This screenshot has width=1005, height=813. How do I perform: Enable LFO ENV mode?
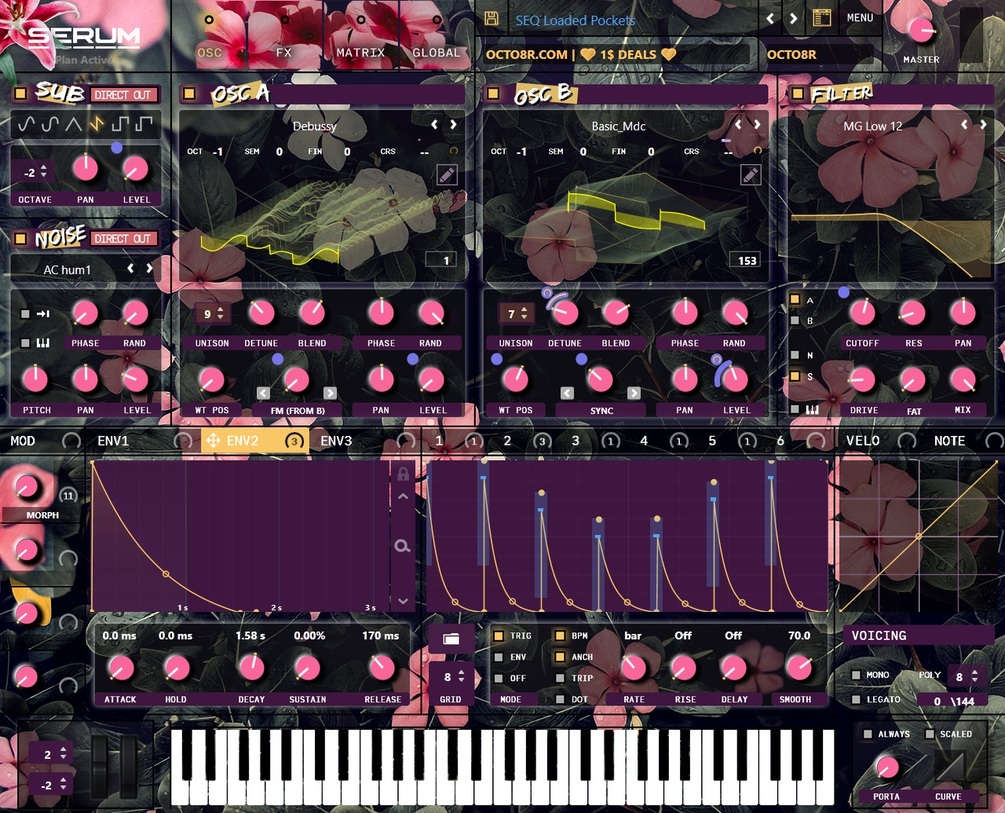pyautogui.click(x=498, y=657)
